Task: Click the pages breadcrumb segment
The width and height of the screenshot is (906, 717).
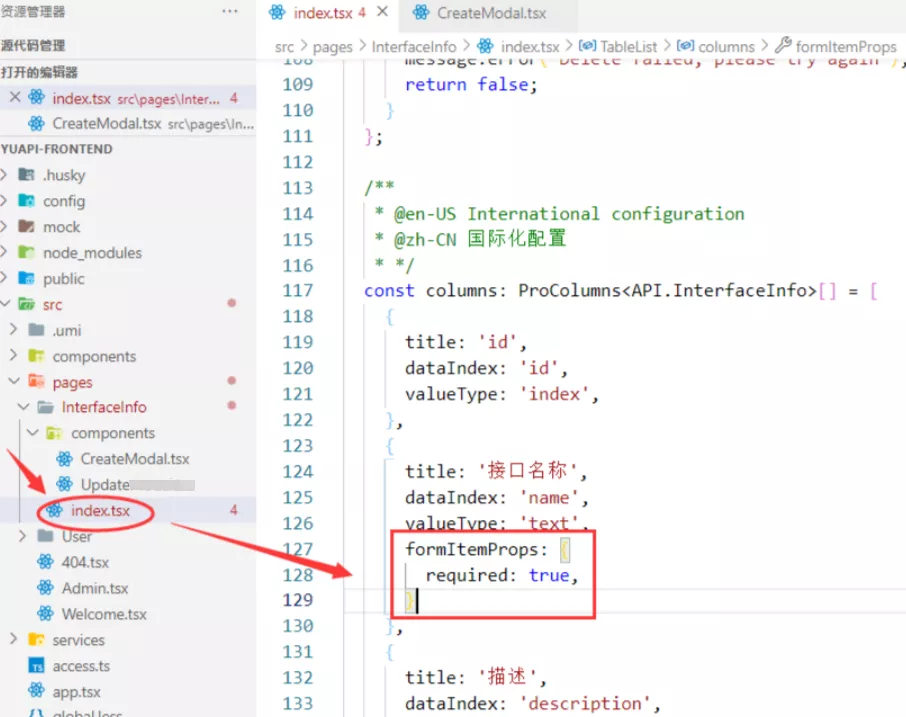Action: (x=332, y=47)
